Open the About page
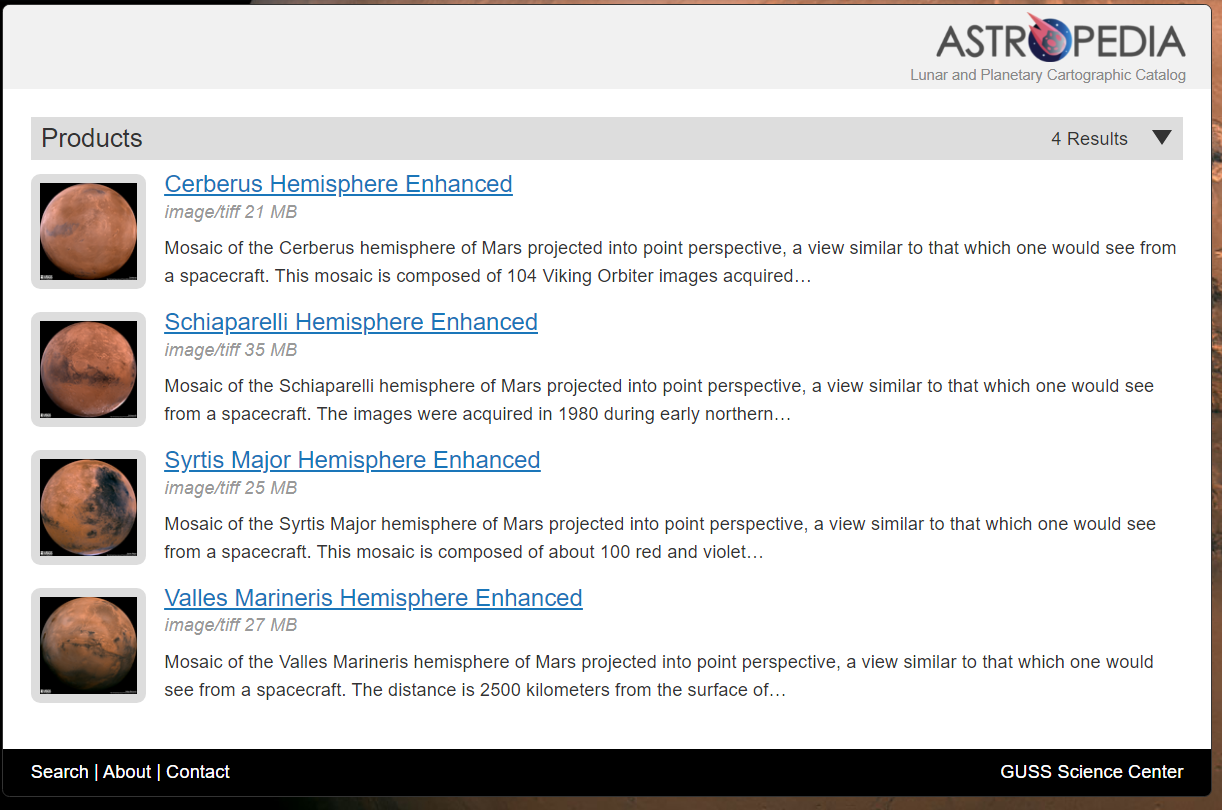 tap(127, 772)
